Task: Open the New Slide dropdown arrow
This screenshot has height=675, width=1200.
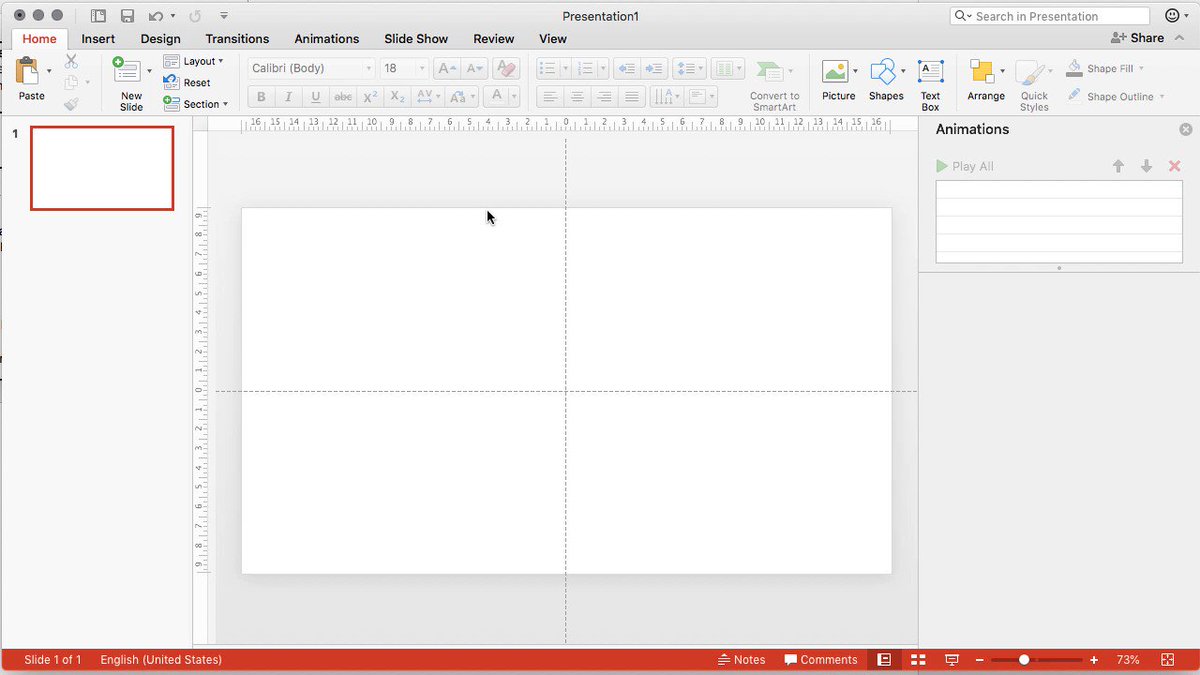Action: coord(150,71)
